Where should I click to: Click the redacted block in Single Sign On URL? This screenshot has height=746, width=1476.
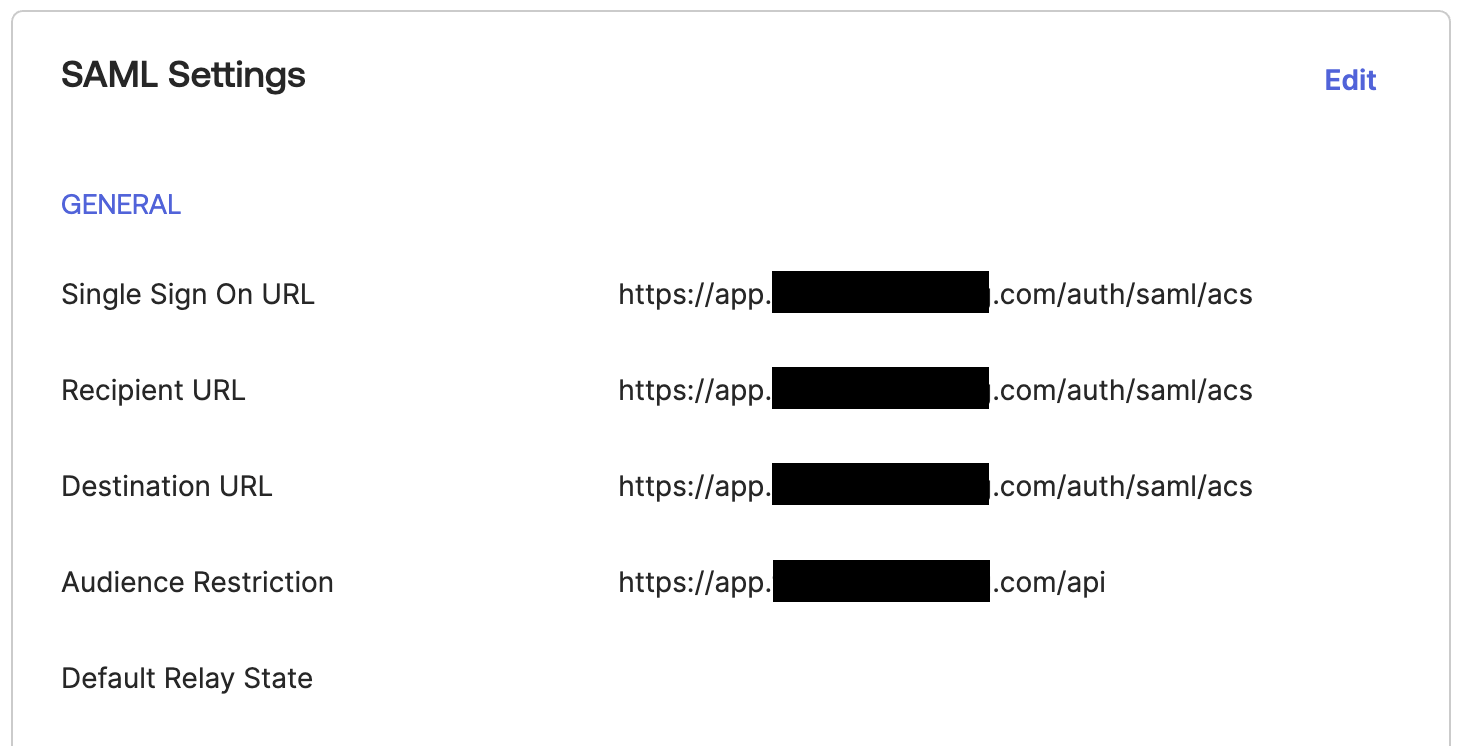881,292
